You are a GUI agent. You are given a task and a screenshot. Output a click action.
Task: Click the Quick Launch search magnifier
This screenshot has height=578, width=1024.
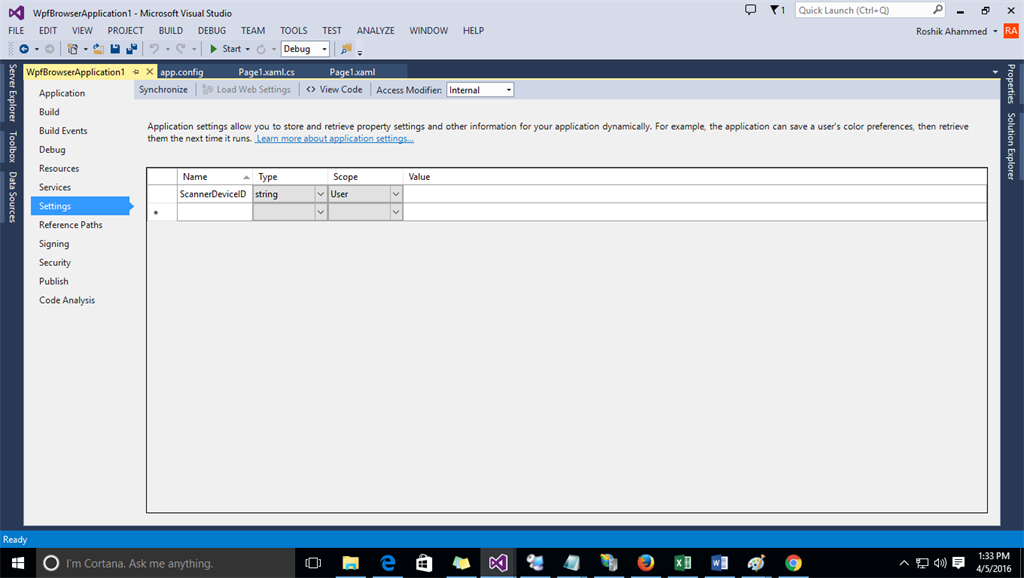click(938, 10)
